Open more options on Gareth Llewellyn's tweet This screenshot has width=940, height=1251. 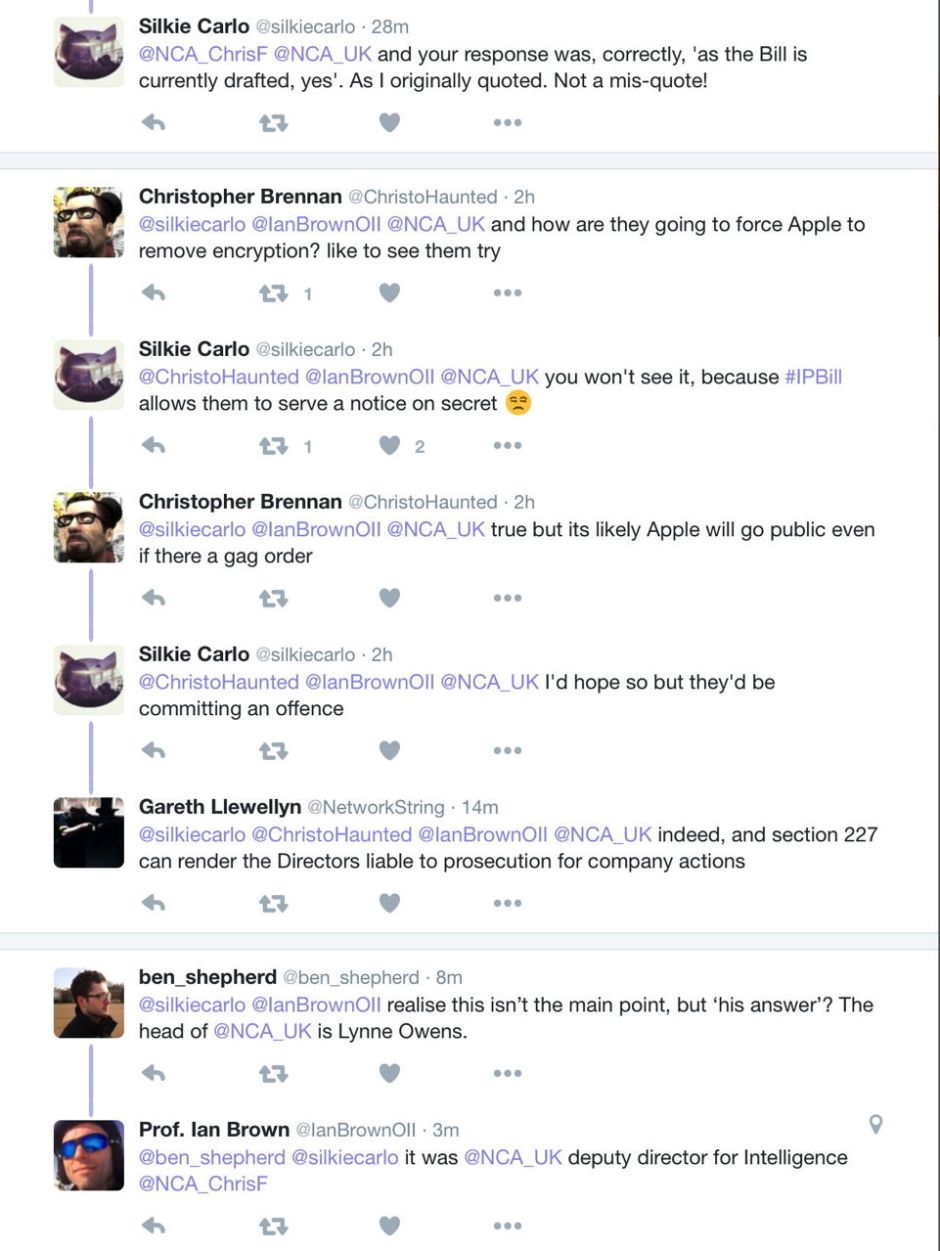(506, 903)
